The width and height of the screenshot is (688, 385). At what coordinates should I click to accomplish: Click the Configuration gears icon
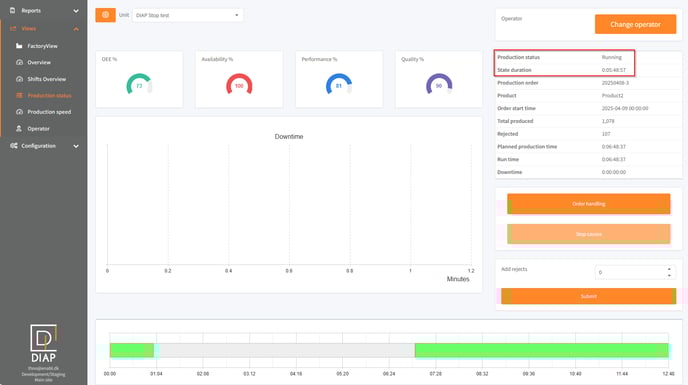[14, 146]
